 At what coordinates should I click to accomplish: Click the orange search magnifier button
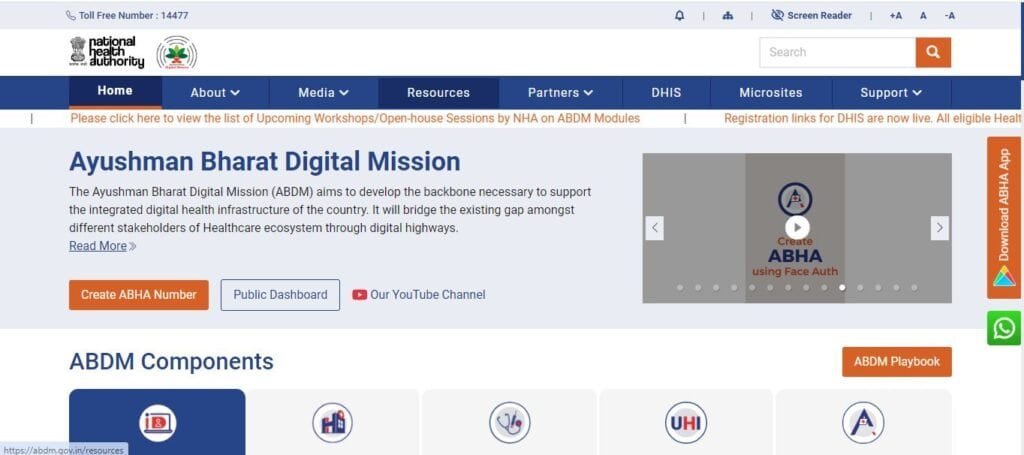click(933, 52)
